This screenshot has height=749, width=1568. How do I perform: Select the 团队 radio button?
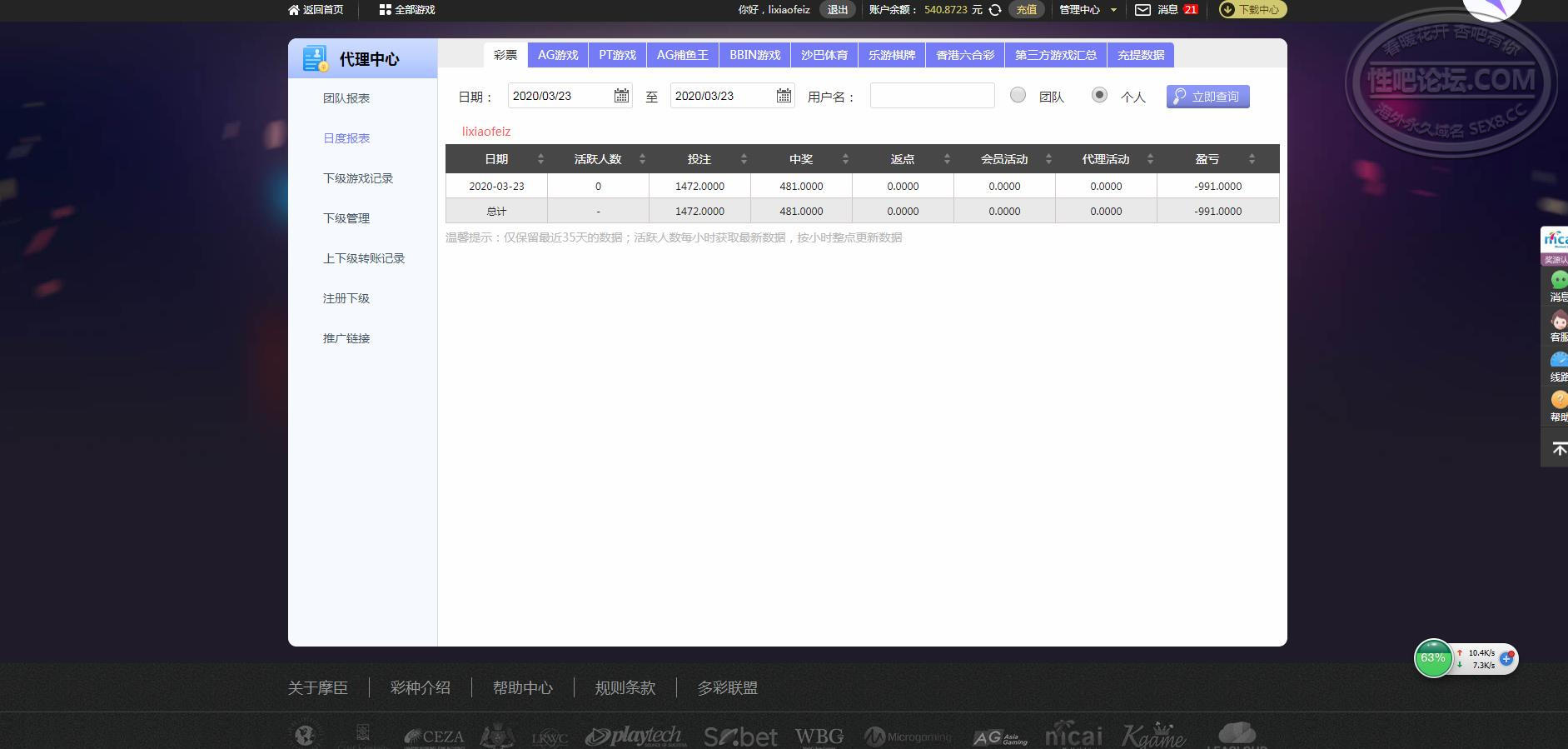click(1018, 95)
